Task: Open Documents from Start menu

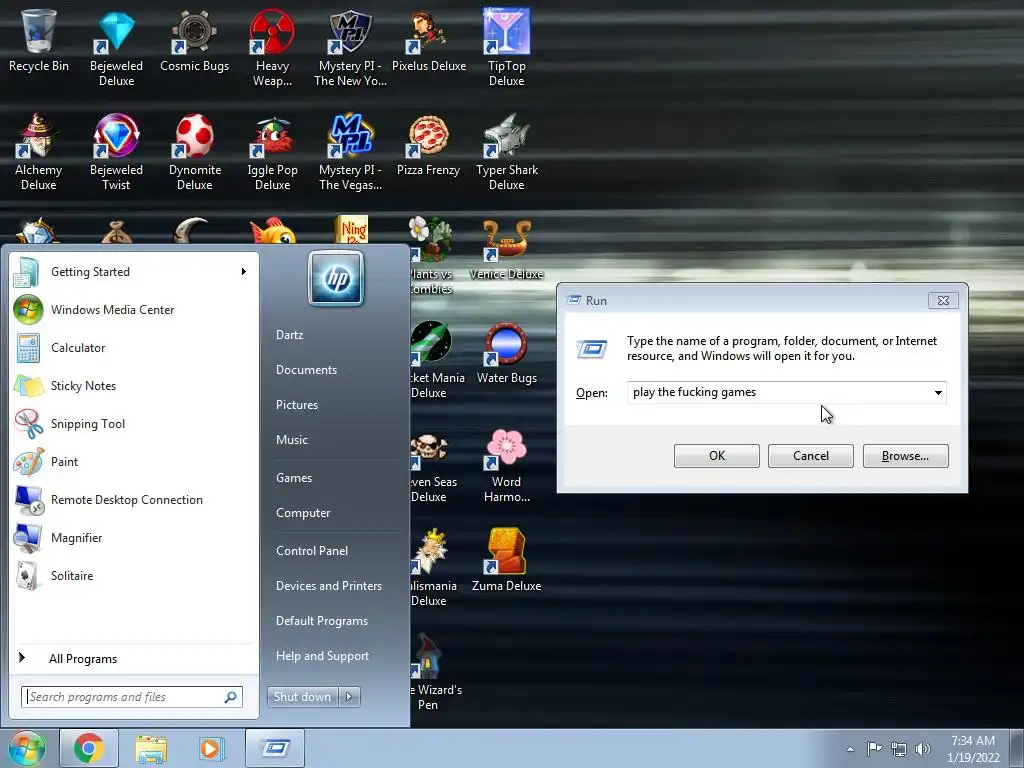Action: point(306,370)
